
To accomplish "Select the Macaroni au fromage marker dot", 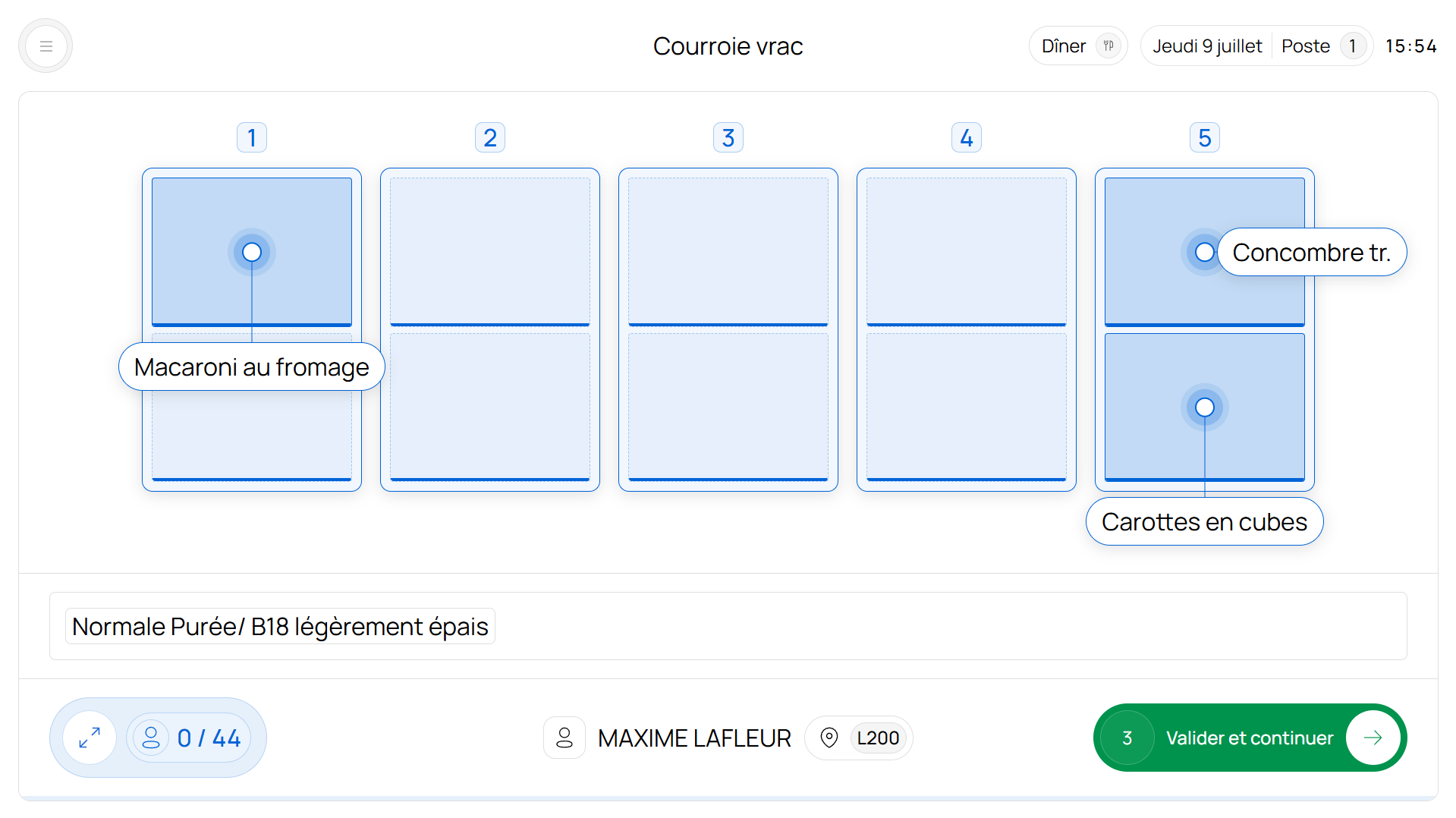I will pos(252,252).
